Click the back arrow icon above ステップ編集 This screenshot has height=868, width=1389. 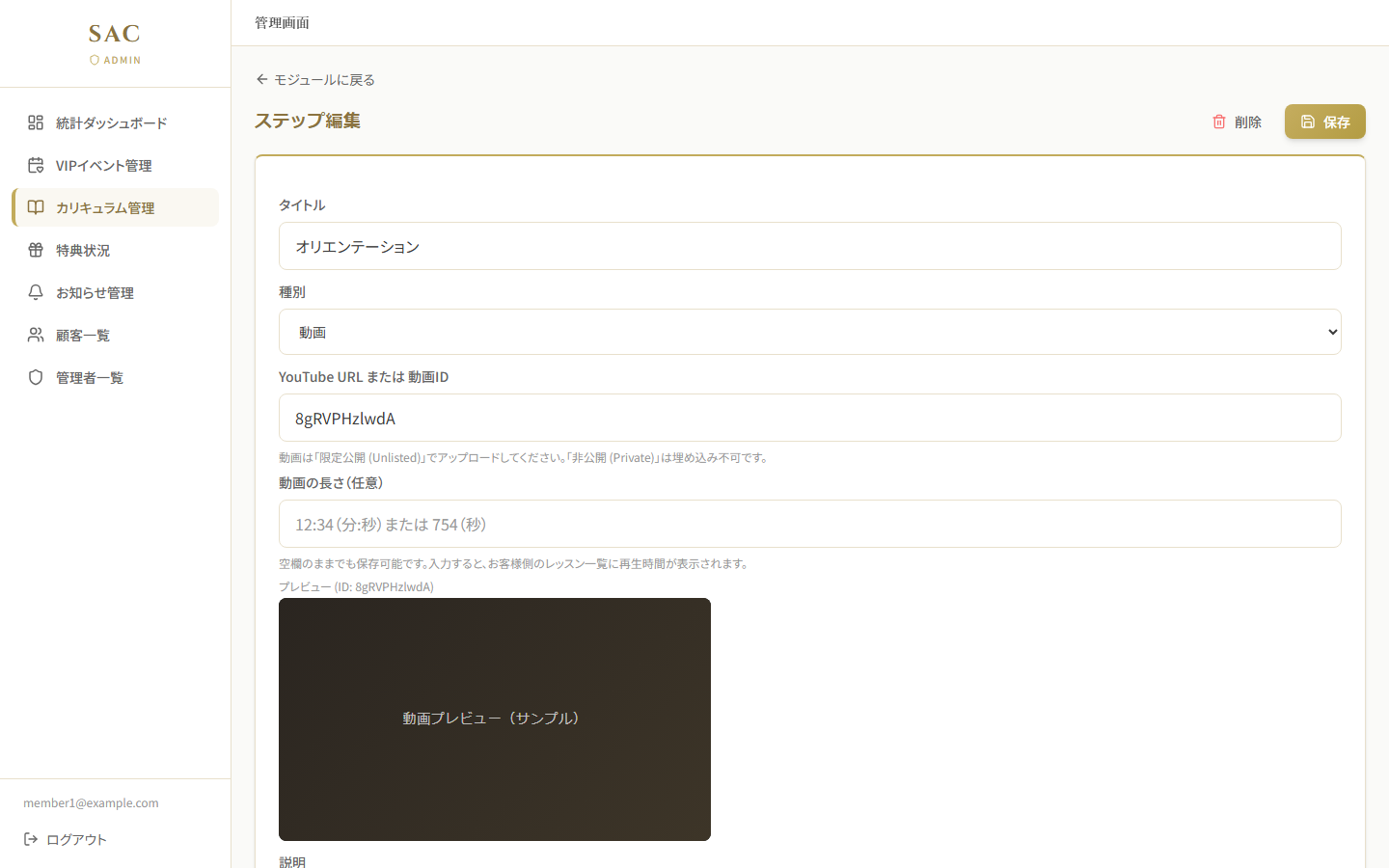[x=261, y=79]
